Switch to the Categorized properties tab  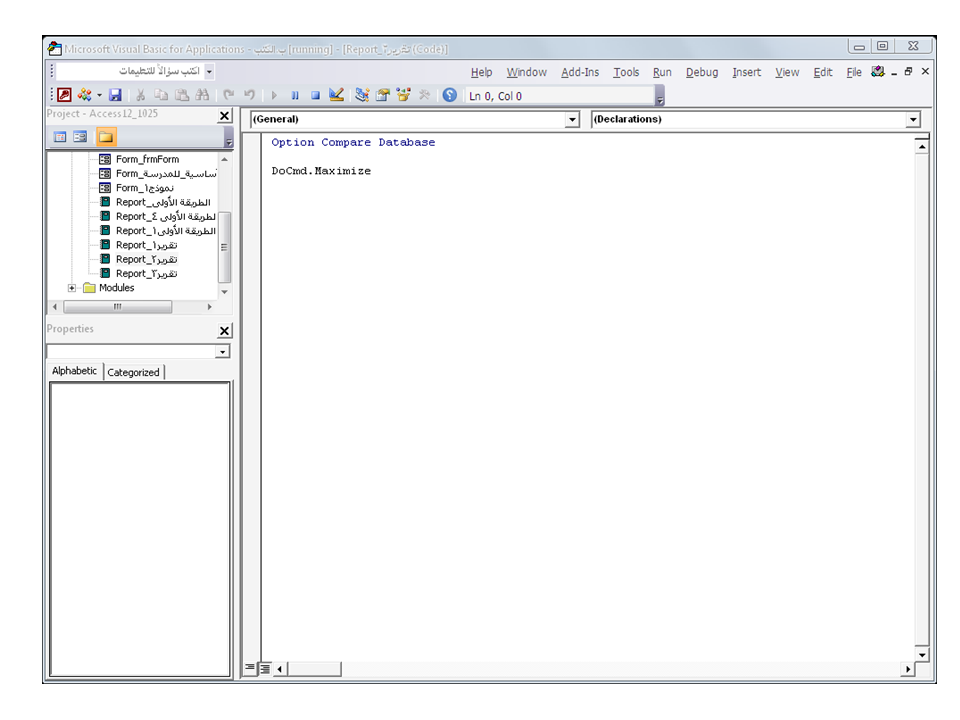pos(133,372)
